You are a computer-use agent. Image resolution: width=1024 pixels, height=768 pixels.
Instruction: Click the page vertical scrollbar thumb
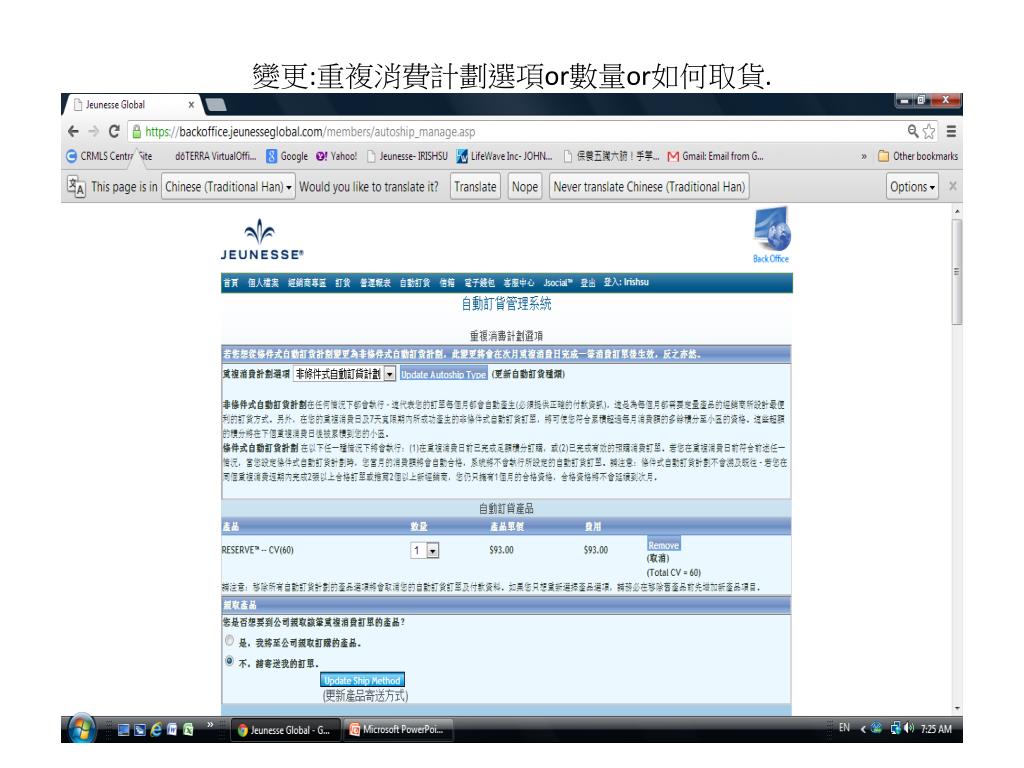click(x=957, y=272)
